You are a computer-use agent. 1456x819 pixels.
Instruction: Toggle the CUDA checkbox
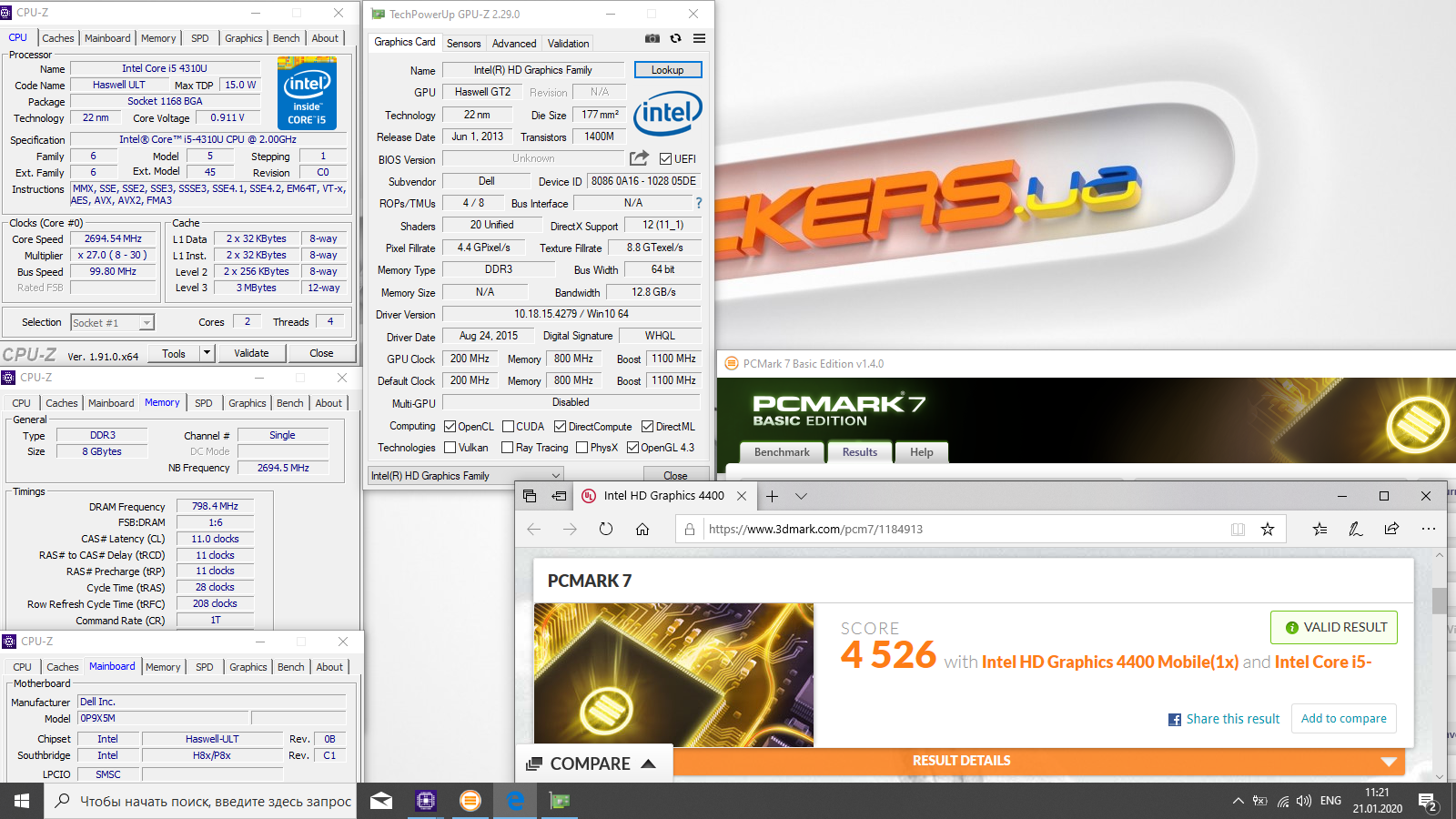[508, 426]
